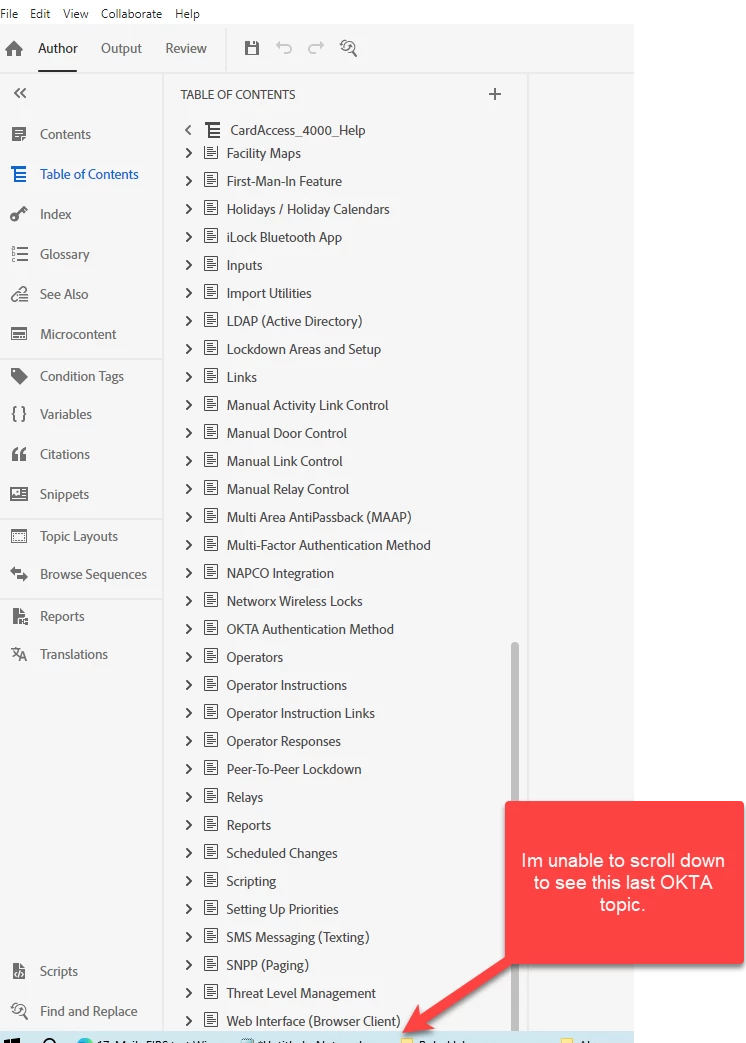Switch to the Review tab
Image resolution: width=746 pixels, height=1043 pixels.
(186, 48)
